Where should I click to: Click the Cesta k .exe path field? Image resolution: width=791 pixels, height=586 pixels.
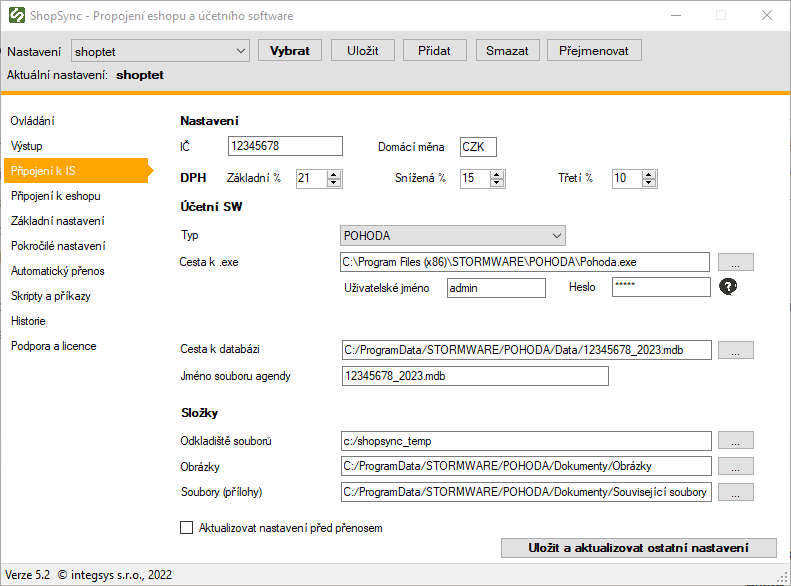pos(525,262)
